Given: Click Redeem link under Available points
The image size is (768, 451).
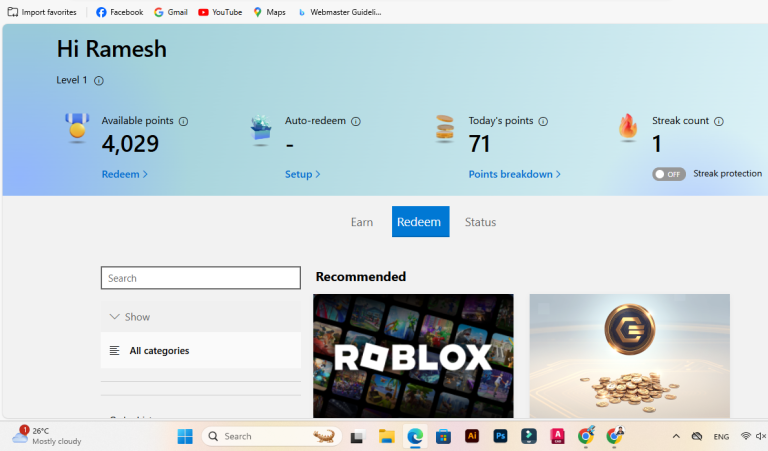Looking at the screenshot, I should (x=124, y=174).
